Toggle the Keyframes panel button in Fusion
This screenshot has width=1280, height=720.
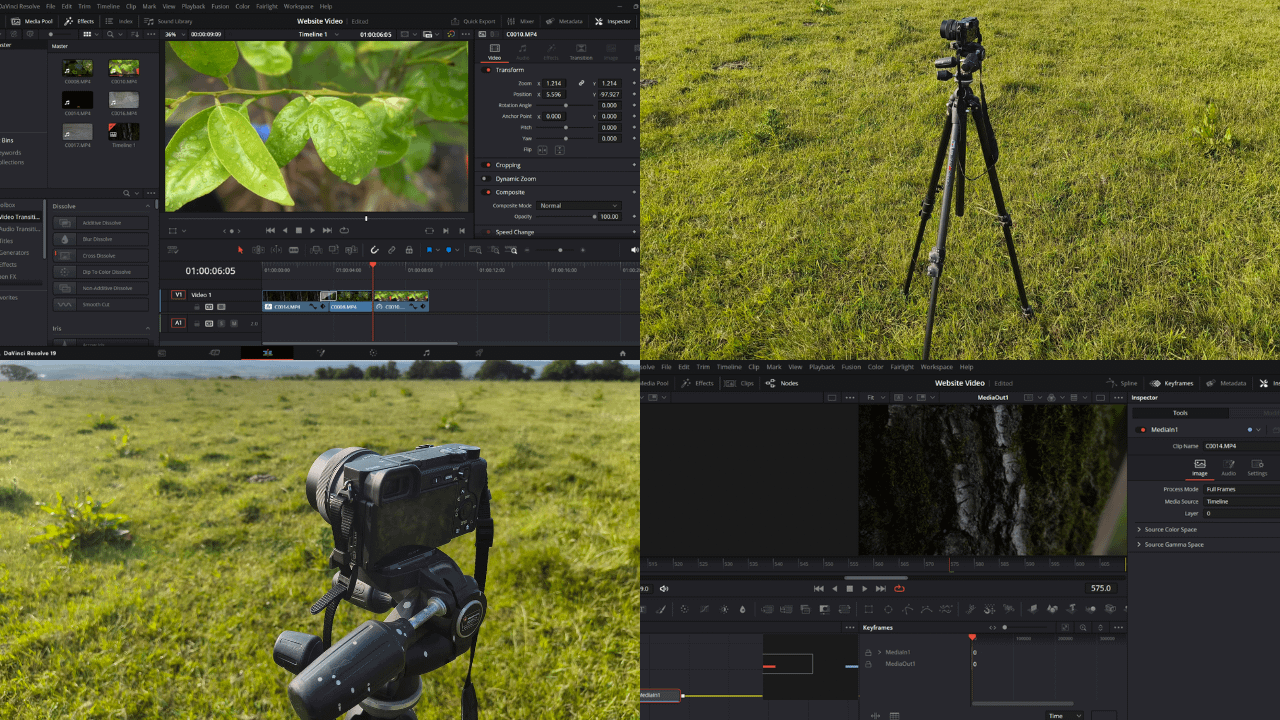[1172, 383]
